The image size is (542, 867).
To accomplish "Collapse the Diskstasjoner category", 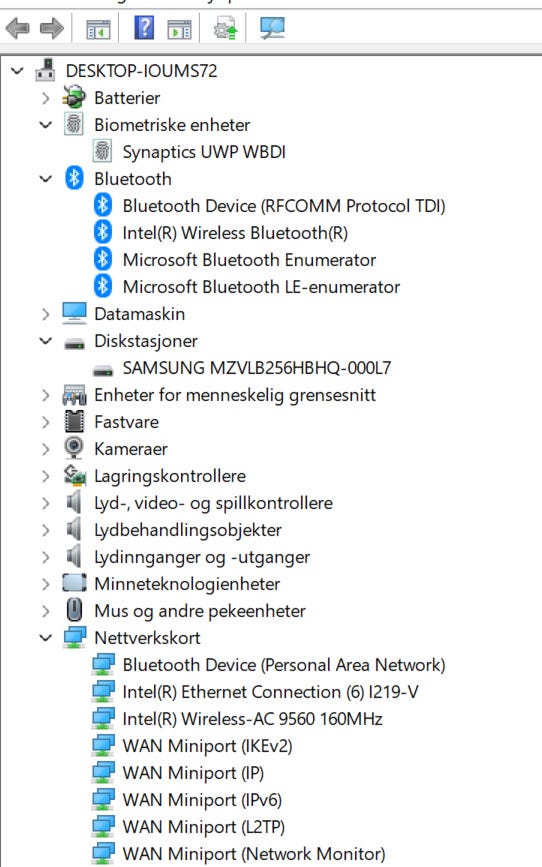I will [x=46, y=341].
